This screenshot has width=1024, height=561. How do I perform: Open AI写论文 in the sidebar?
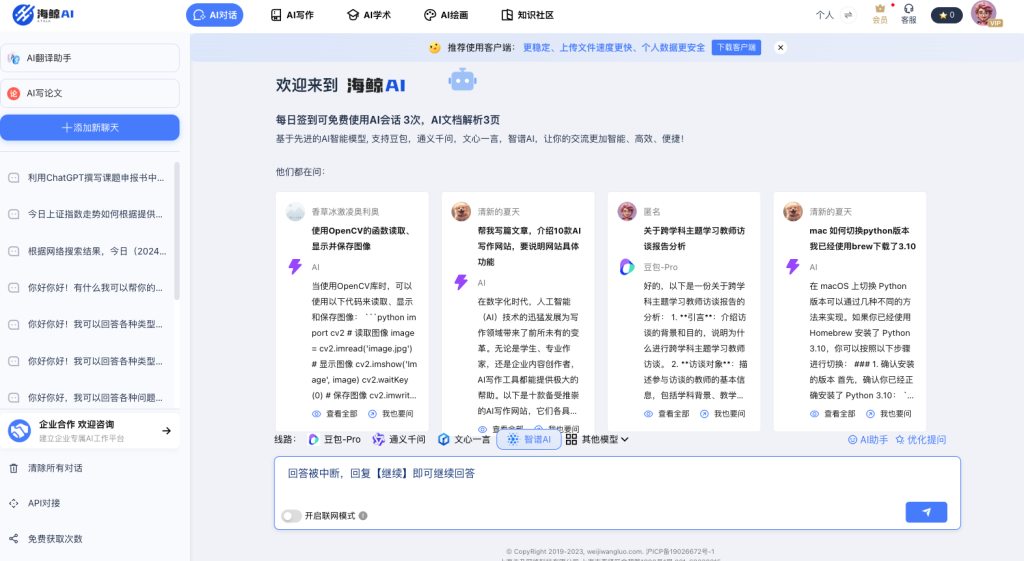(90, 93)
